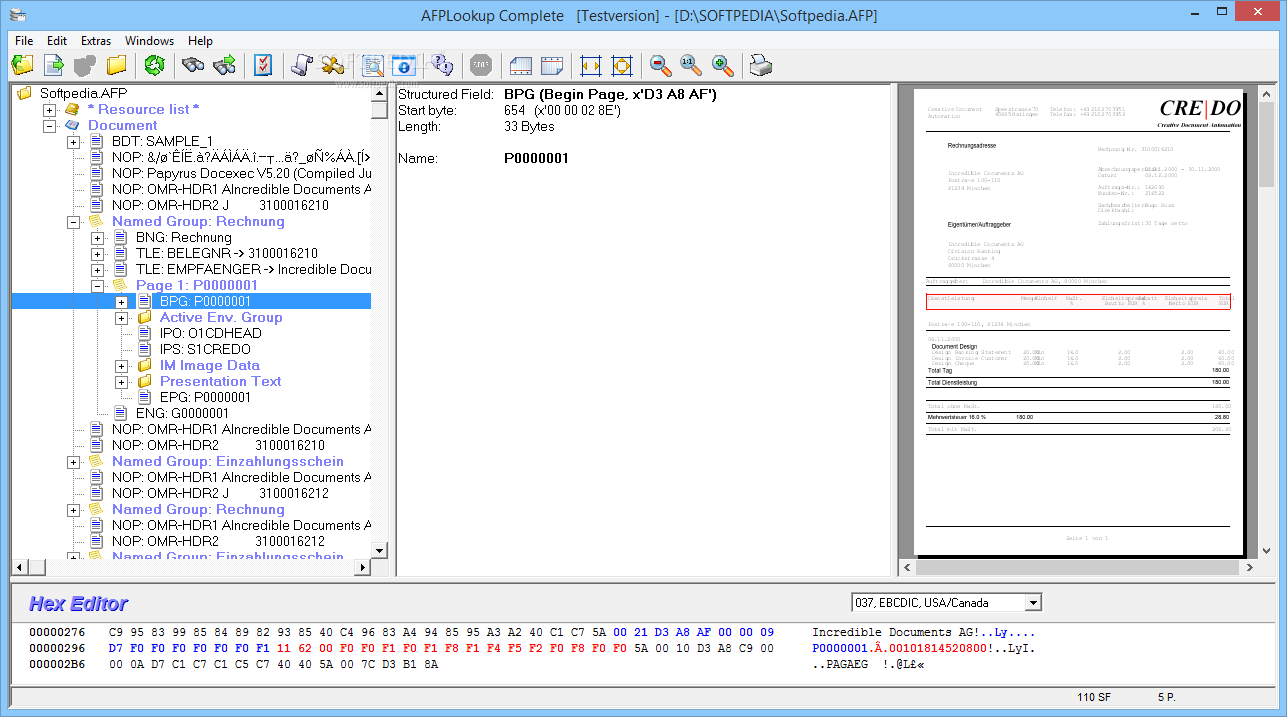Expand the Presentation Text node
This screenshot has width=1287, height=717.
121,382
